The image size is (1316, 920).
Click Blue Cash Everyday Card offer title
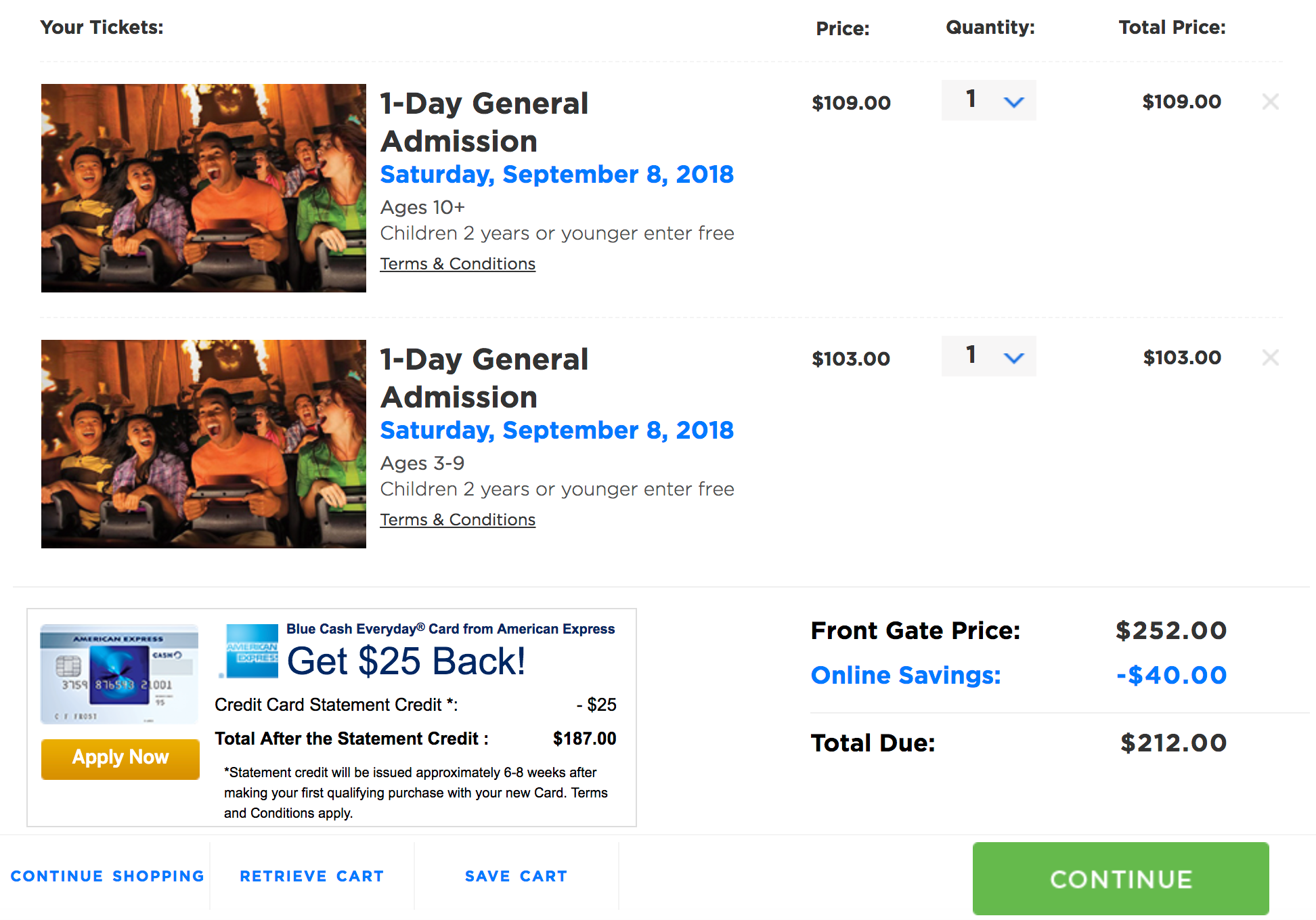pos(450,629)
